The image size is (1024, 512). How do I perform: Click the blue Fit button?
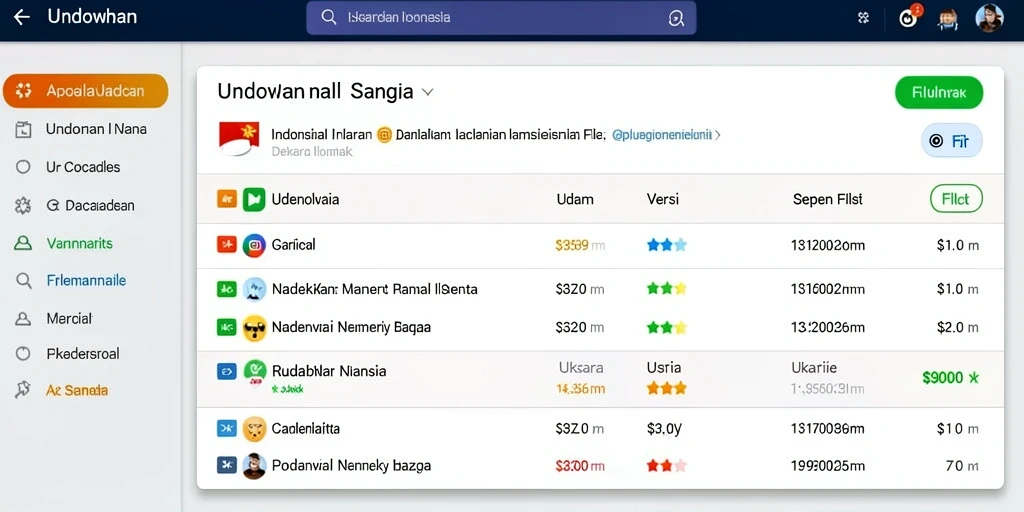[951, 140]
